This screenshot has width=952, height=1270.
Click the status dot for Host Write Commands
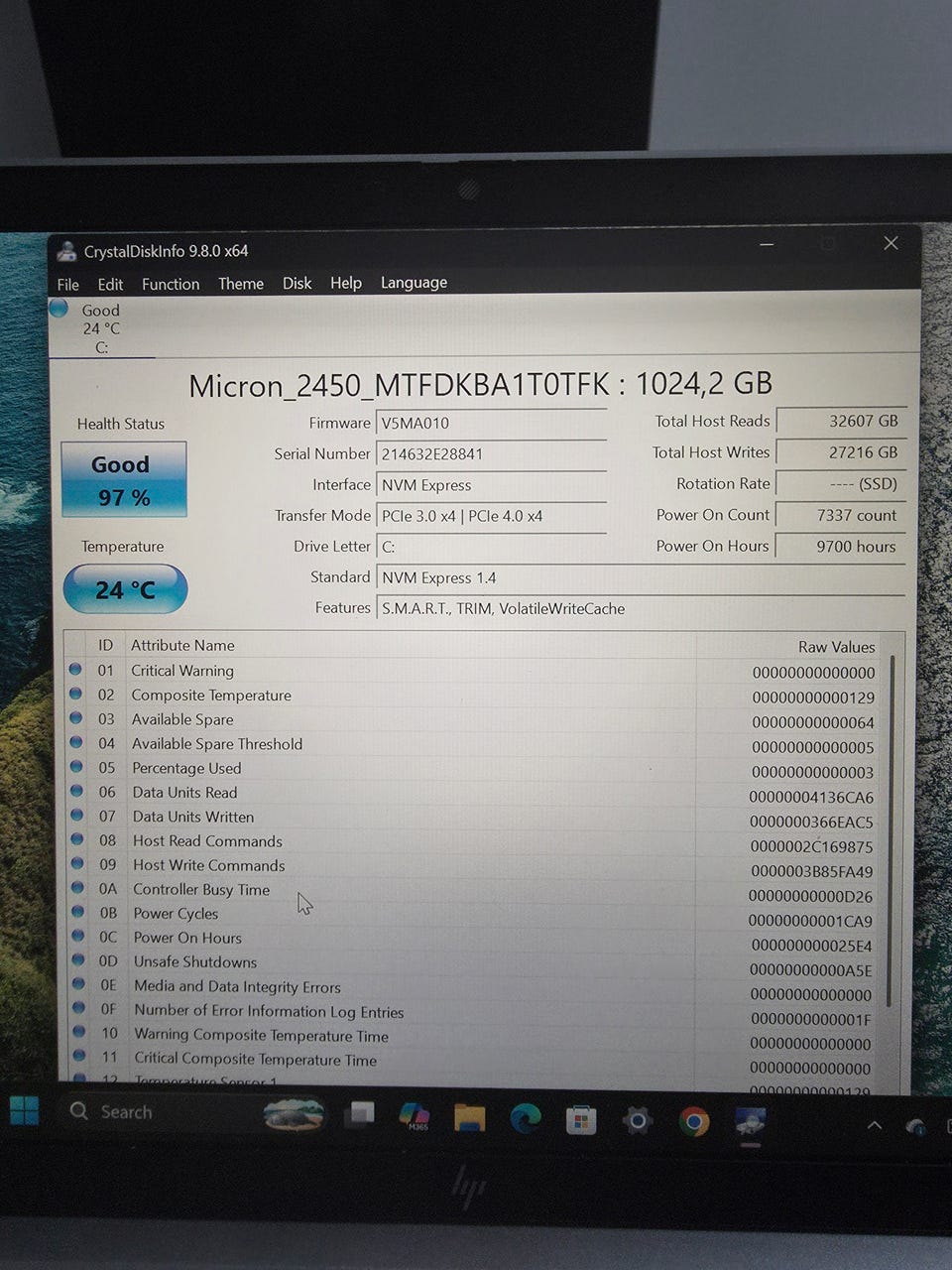[77, 863]
